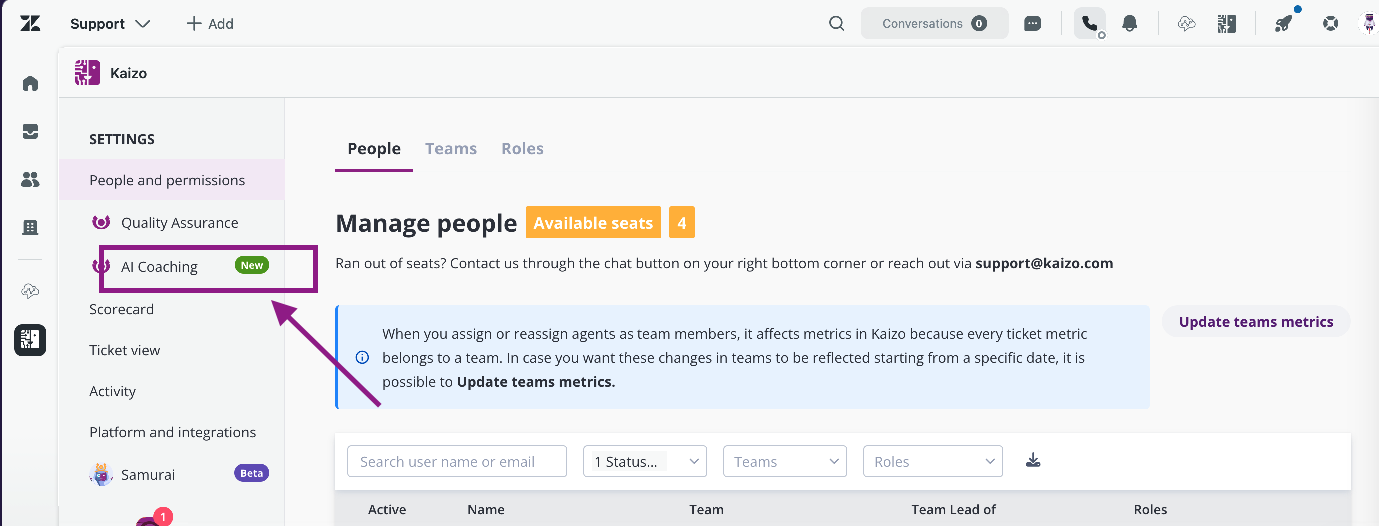The image size is (1379, 526).
Task: Click the Samurai avatar icon
Action: (x=100, y=474)
